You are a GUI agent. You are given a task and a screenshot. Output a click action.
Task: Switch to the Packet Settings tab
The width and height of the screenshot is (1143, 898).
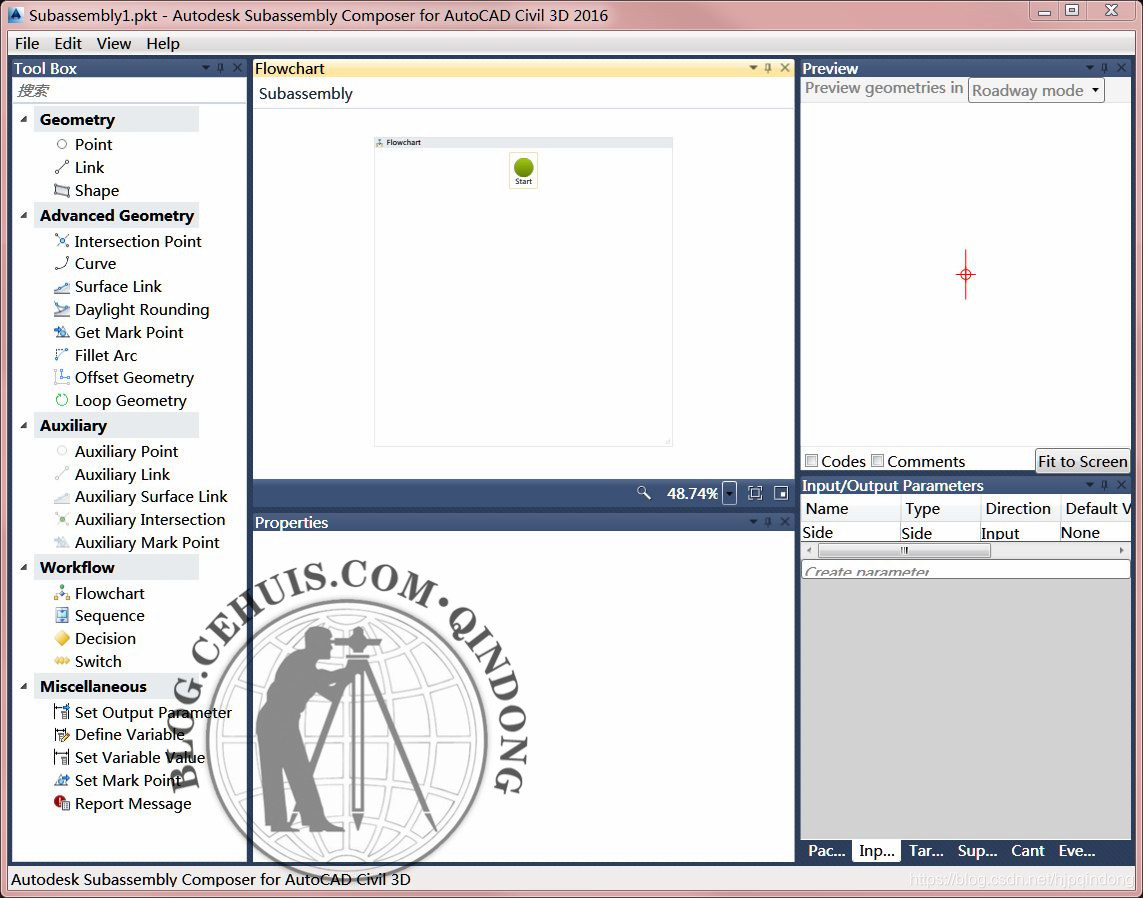pyautogui.click(x=827, y=851)
